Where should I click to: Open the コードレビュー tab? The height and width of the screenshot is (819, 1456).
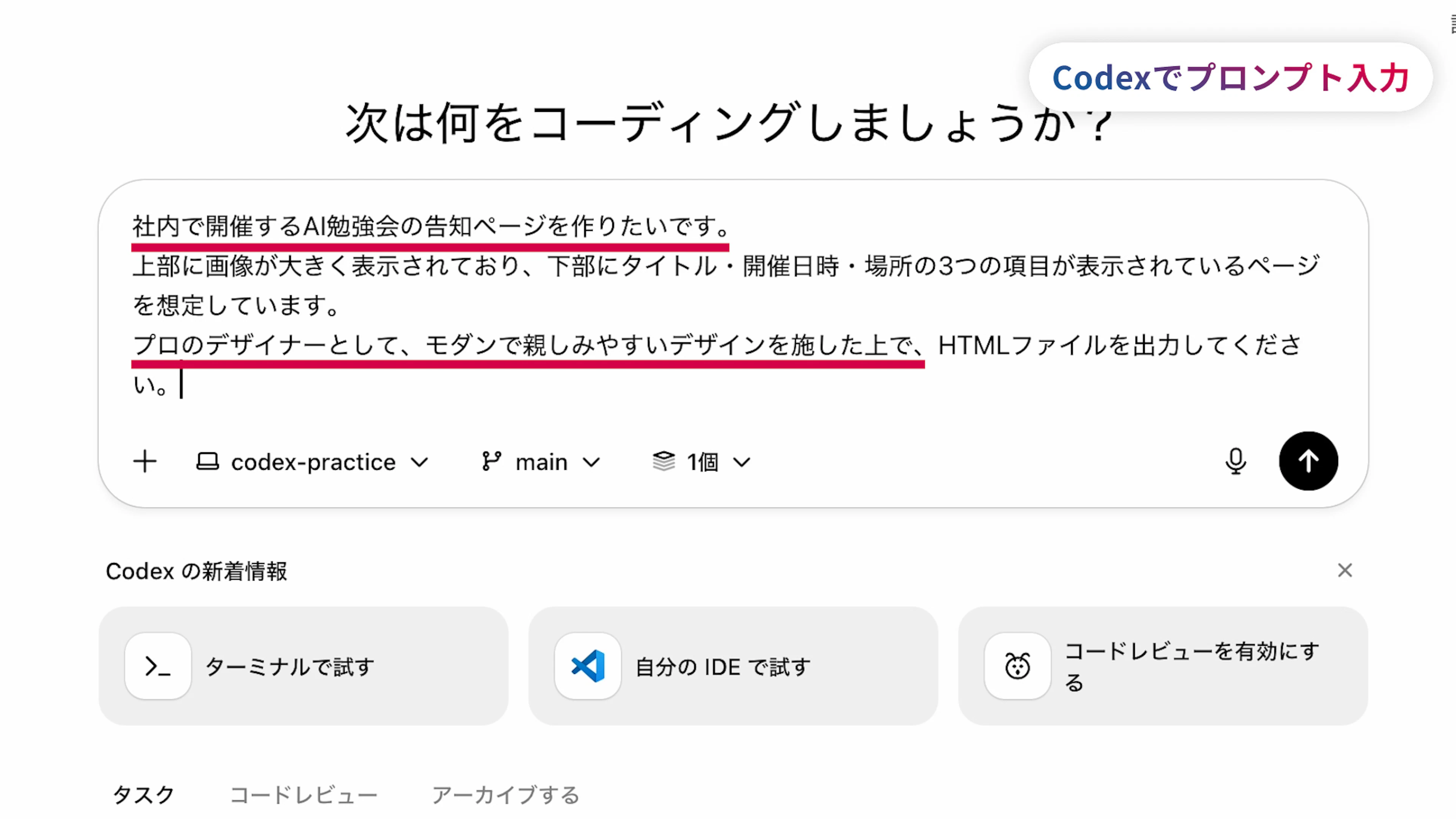click(304, 795)
